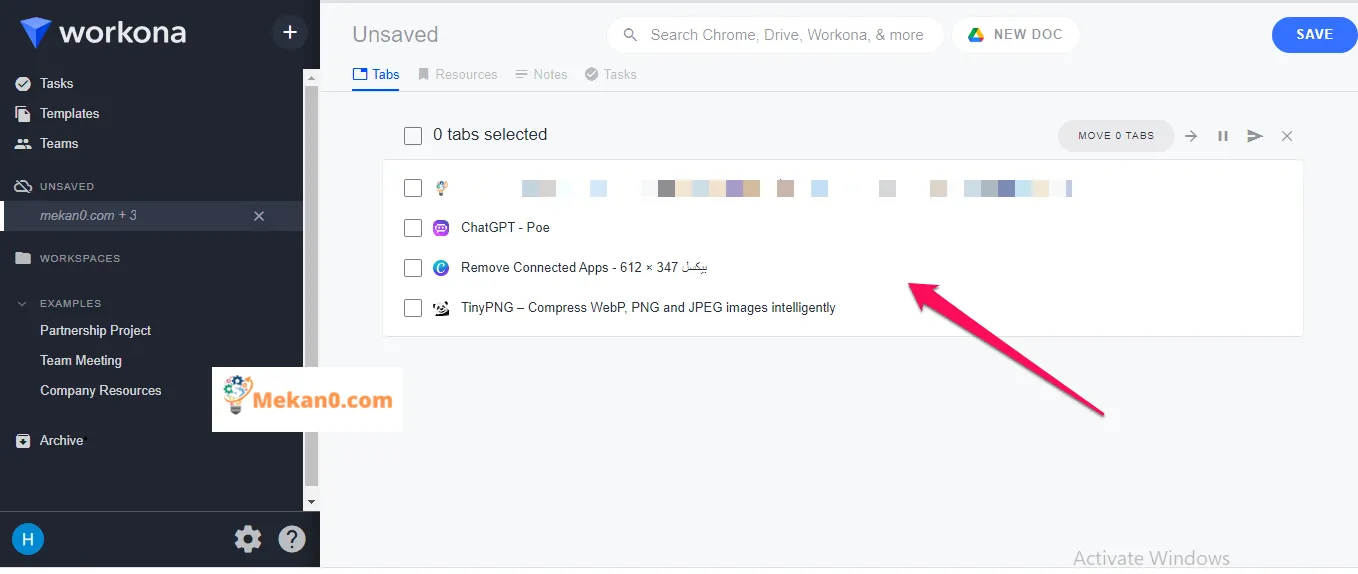Image resolution: width=1358 pixels, height=574 pixels.
Task: Click the sidebar scrollbar up arrow
Action: pos(311,77)
